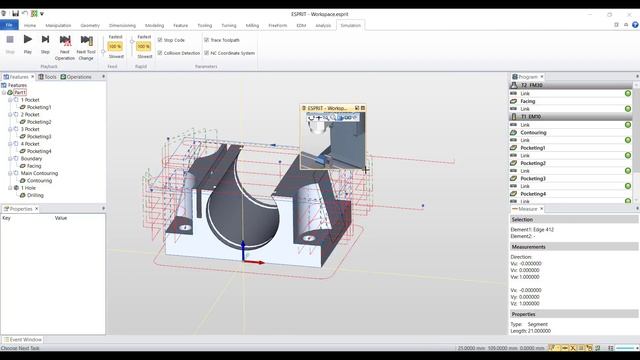Click the Feed speed slider handle
The width and height of the screenshot is (640, 360).
point(103,52)
